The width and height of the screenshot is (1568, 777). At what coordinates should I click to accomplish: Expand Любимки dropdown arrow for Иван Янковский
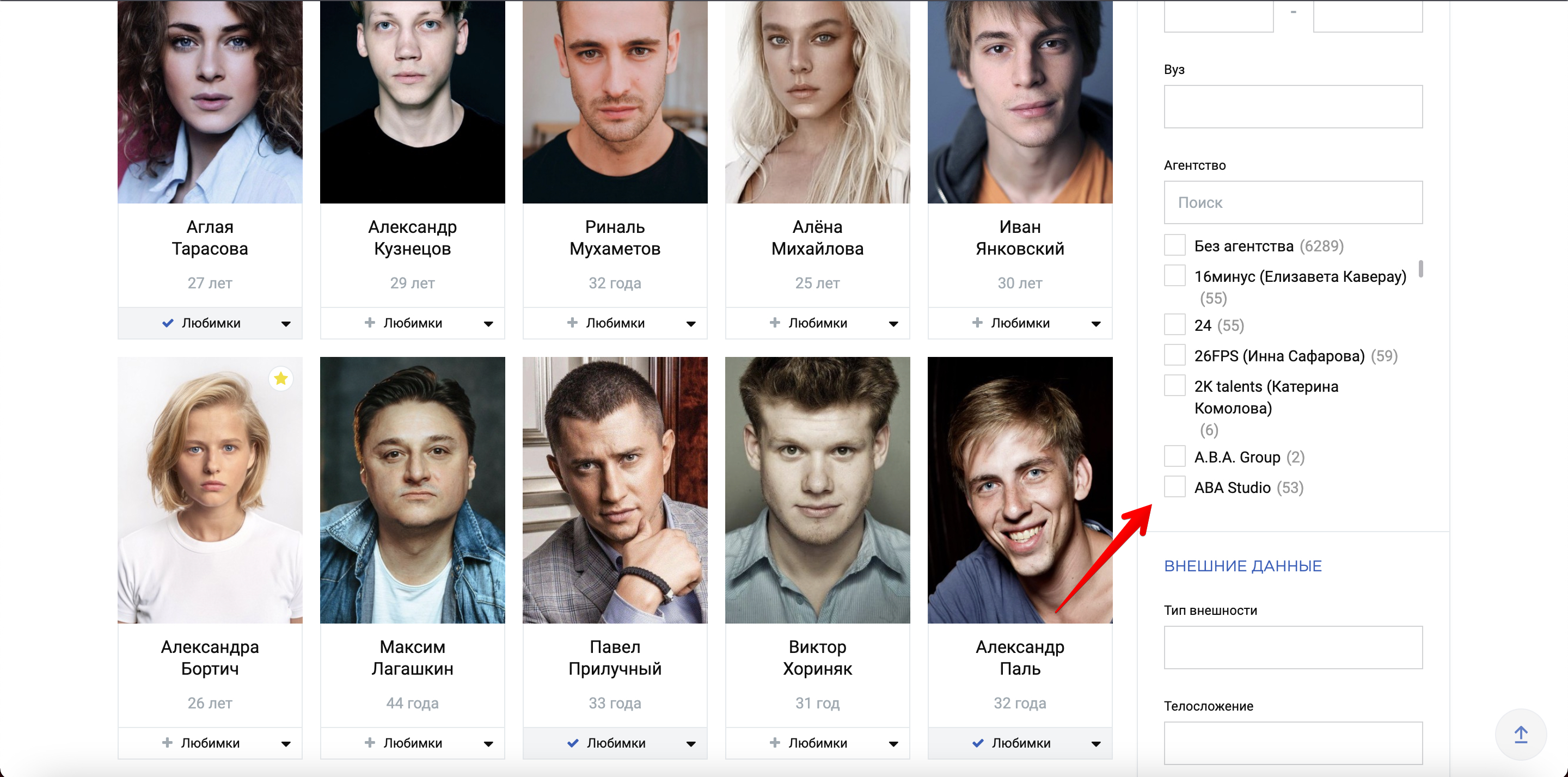1095,324
